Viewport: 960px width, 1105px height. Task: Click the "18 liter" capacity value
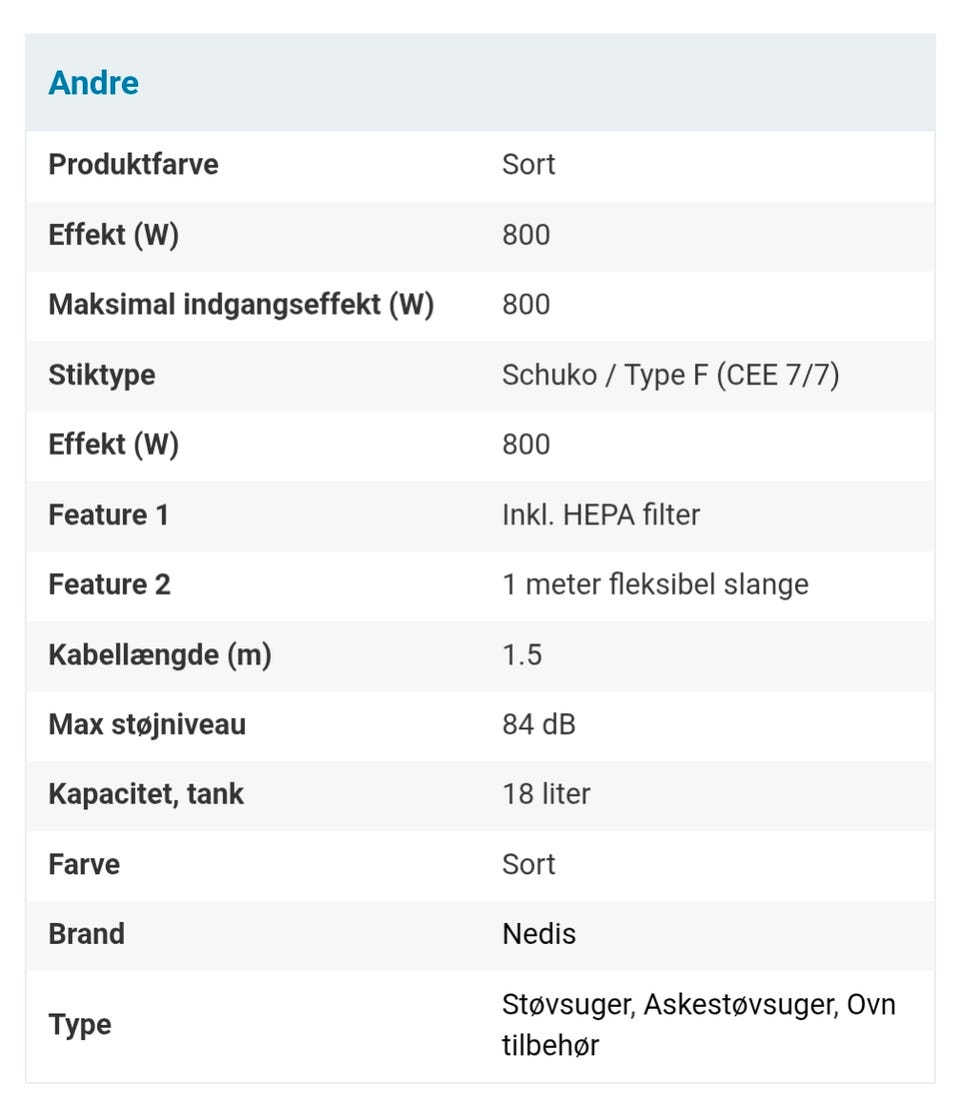546,794
